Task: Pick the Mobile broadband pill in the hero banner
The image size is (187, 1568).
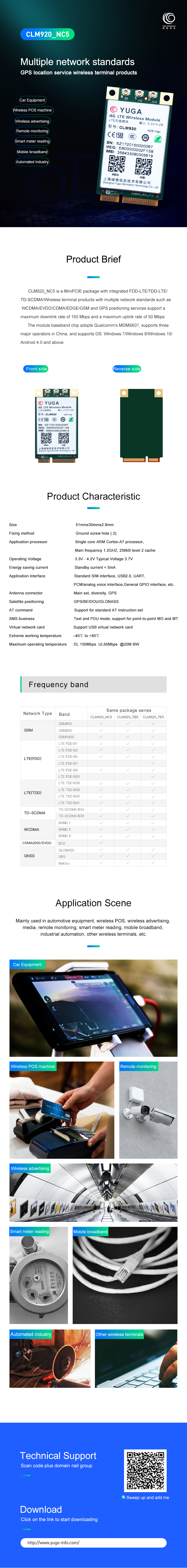Action: (32, 152)
